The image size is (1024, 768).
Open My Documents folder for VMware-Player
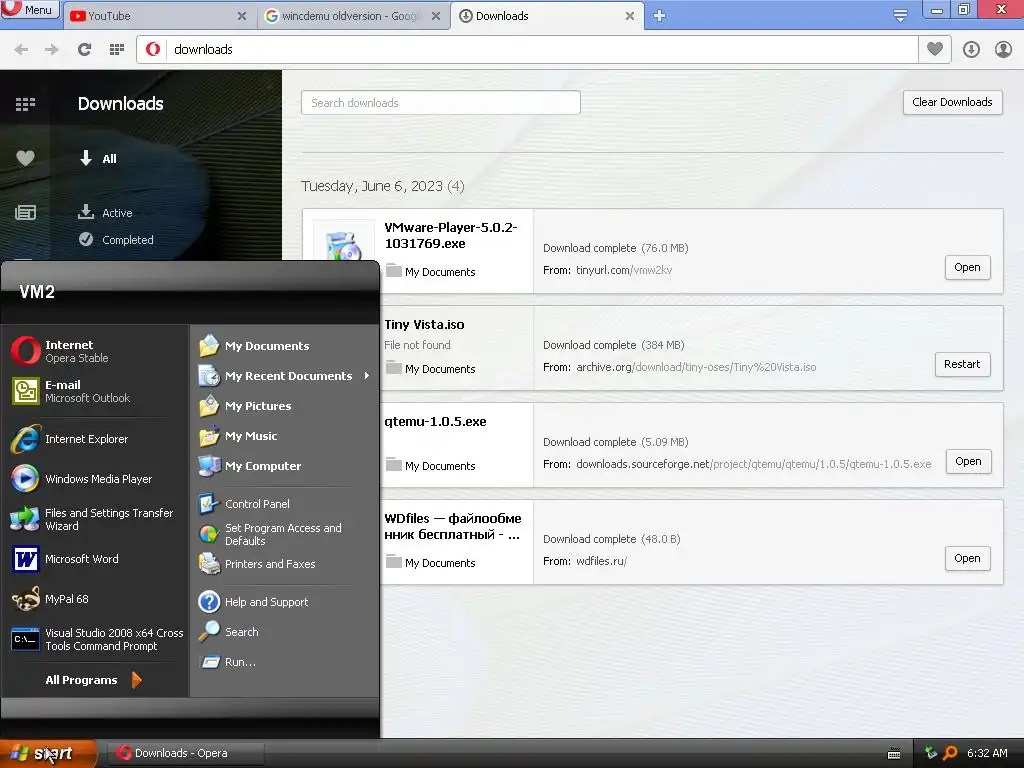click(x=431, y=272)
